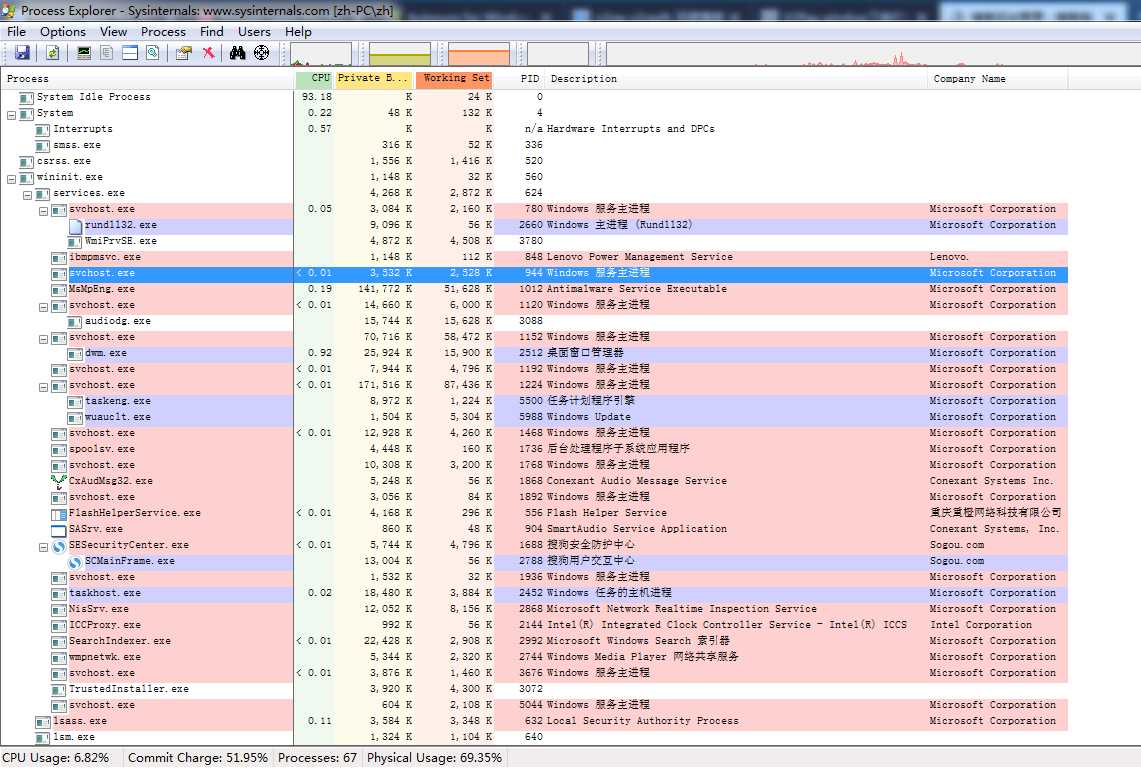Collapse the SESecurityCenter.exe tree node

(x=43, y=547)
